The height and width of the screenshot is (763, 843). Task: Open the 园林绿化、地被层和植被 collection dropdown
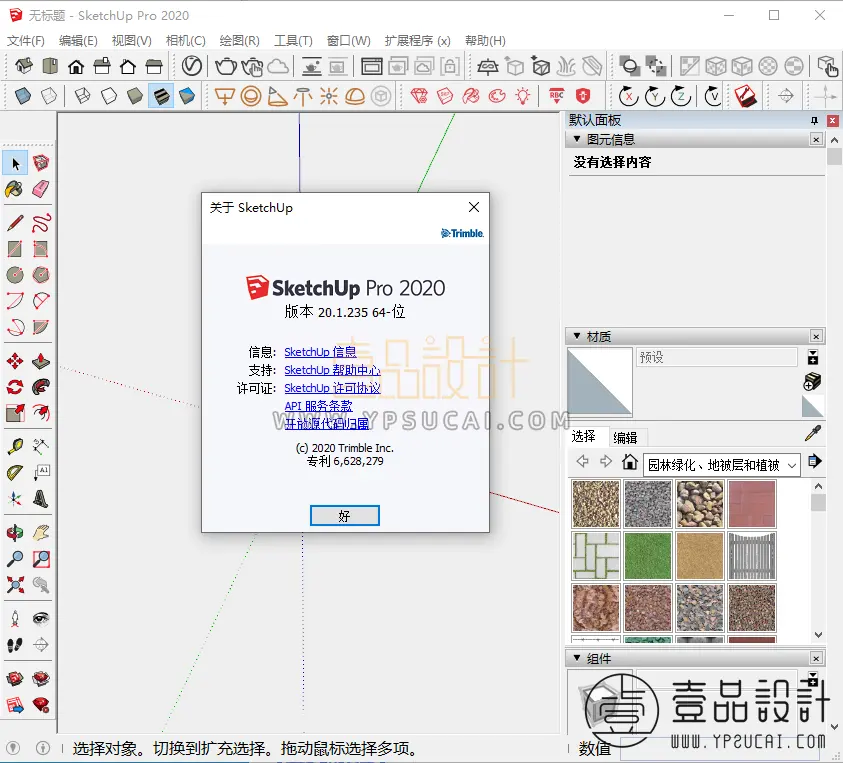(722, 465)
